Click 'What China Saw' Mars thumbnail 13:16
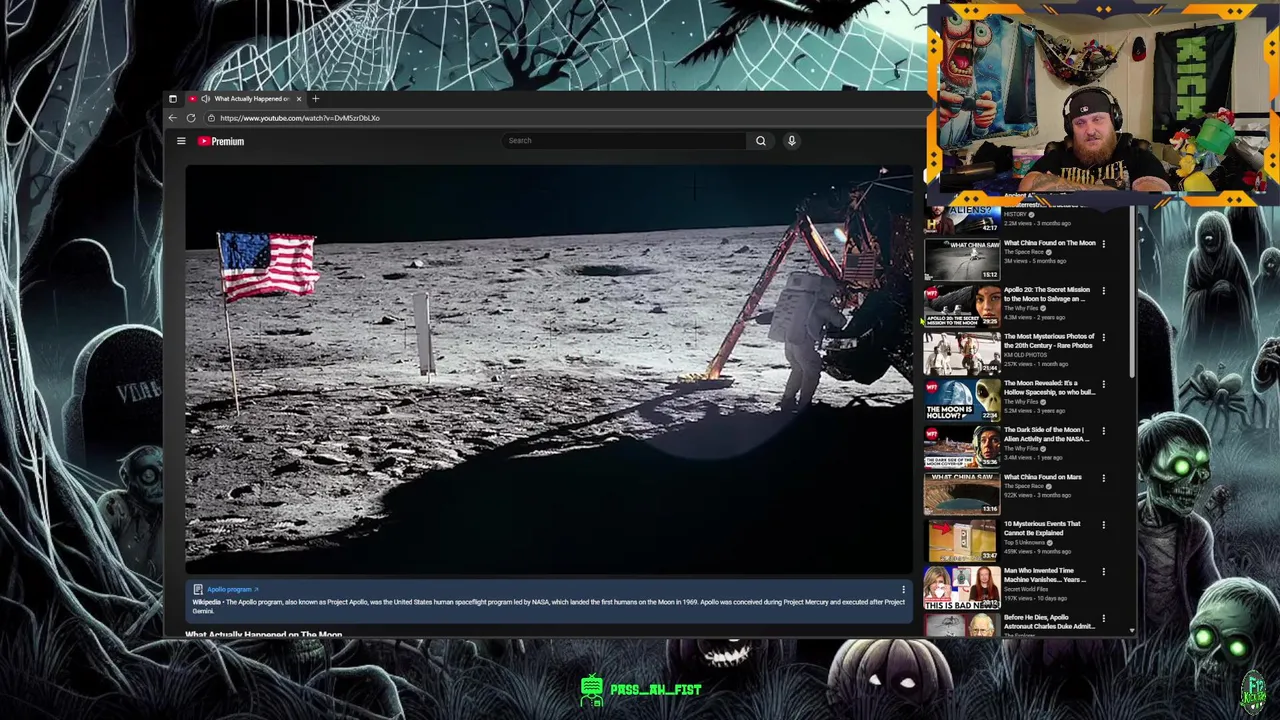Screen dimensions: 1280x720 [x=962, y=494]
